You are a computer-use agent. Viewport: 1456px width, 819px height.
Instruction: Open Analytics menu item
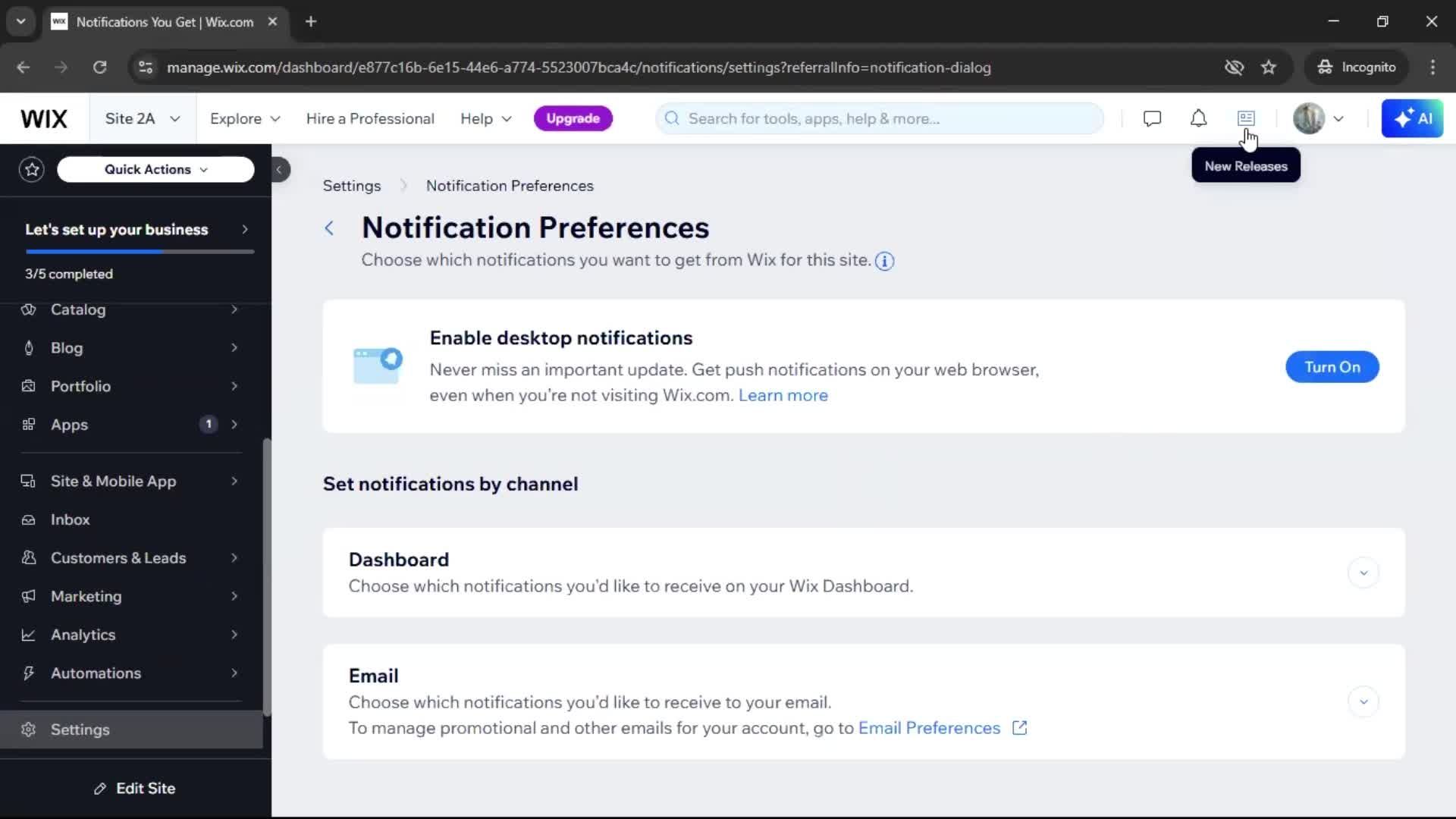coord(131,635)
